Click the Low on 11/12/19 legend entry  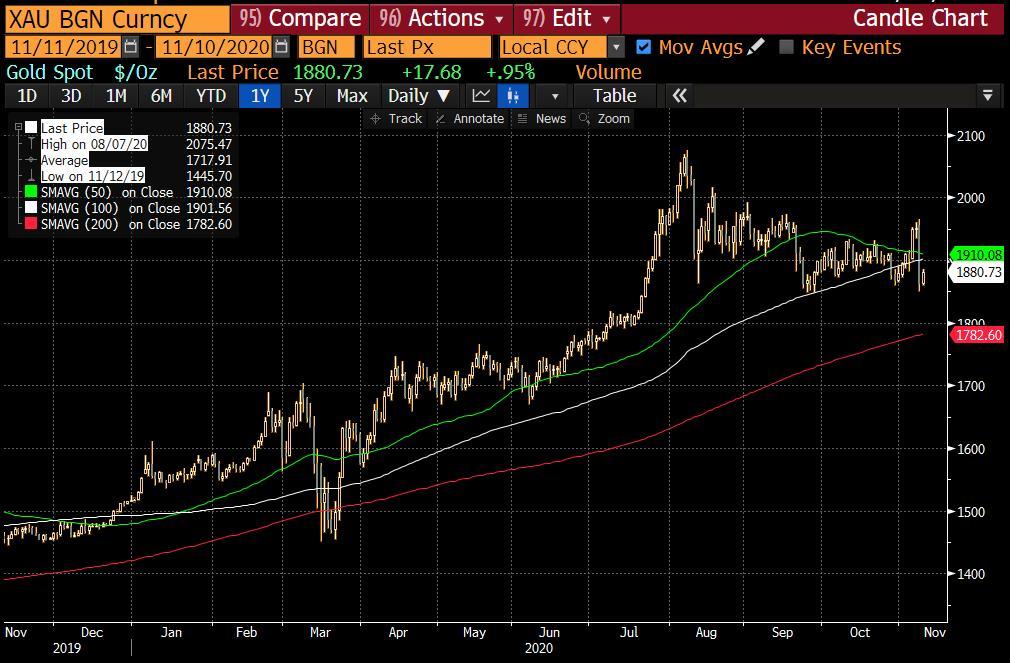(x=93, y=176)
